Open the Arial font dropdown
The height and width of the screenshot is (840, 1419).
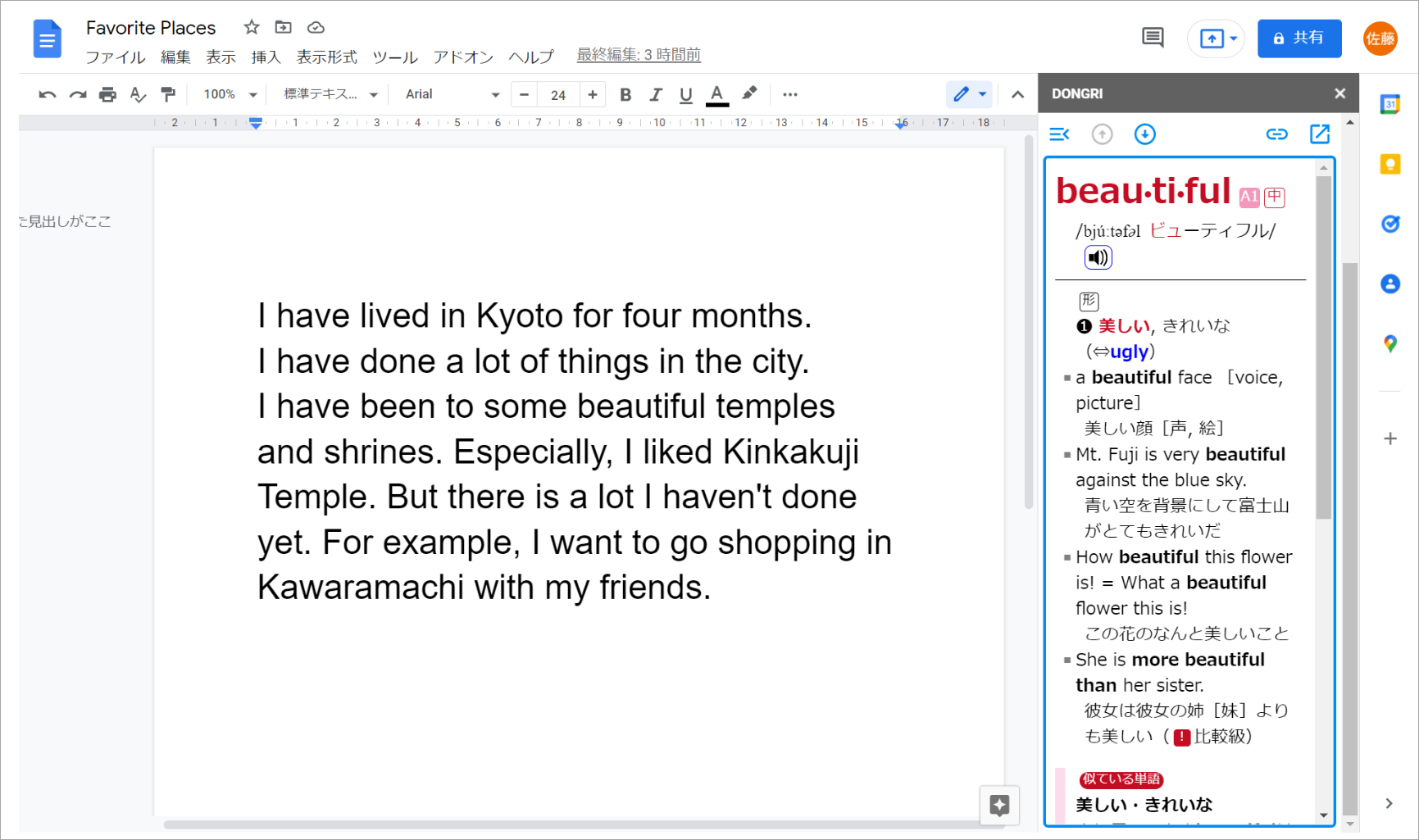click(452, 94)
